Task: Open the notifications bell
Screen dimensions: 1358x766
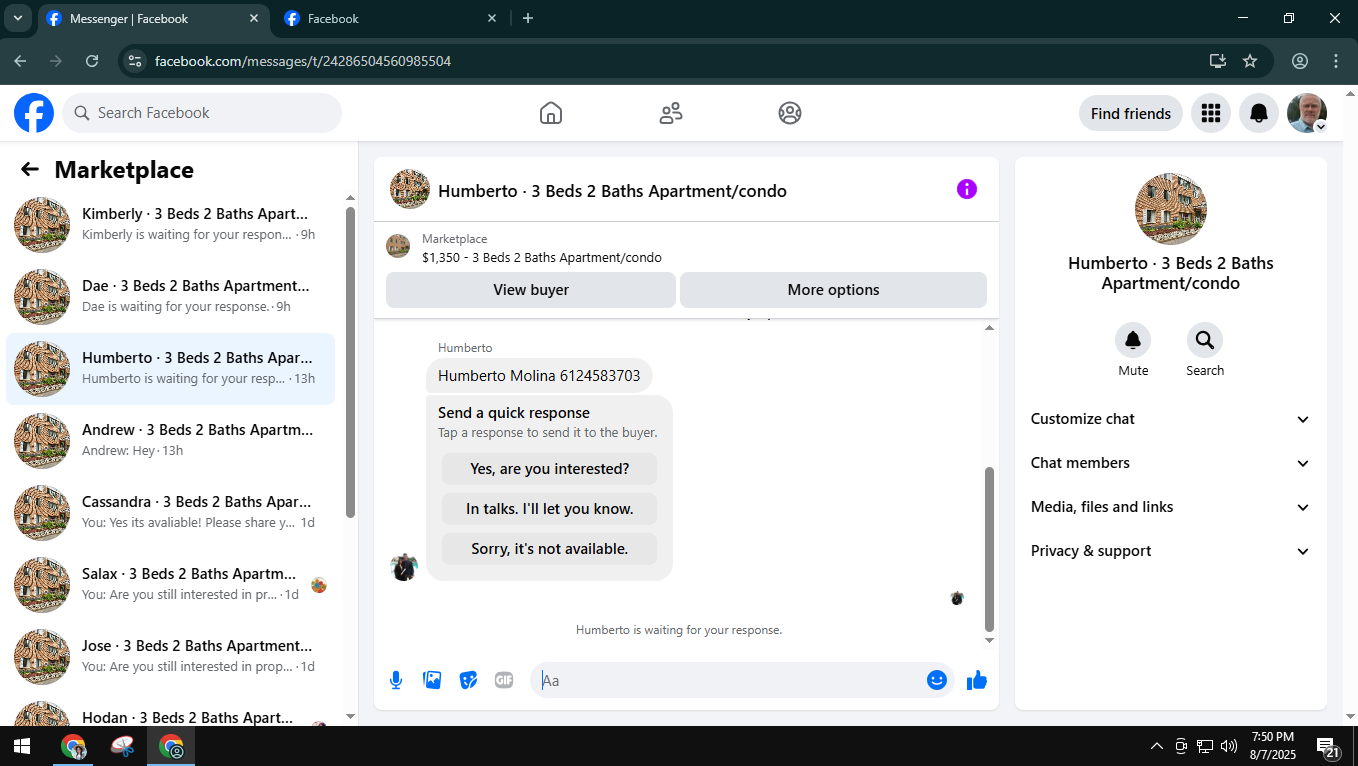Action: coord(1259,113)
